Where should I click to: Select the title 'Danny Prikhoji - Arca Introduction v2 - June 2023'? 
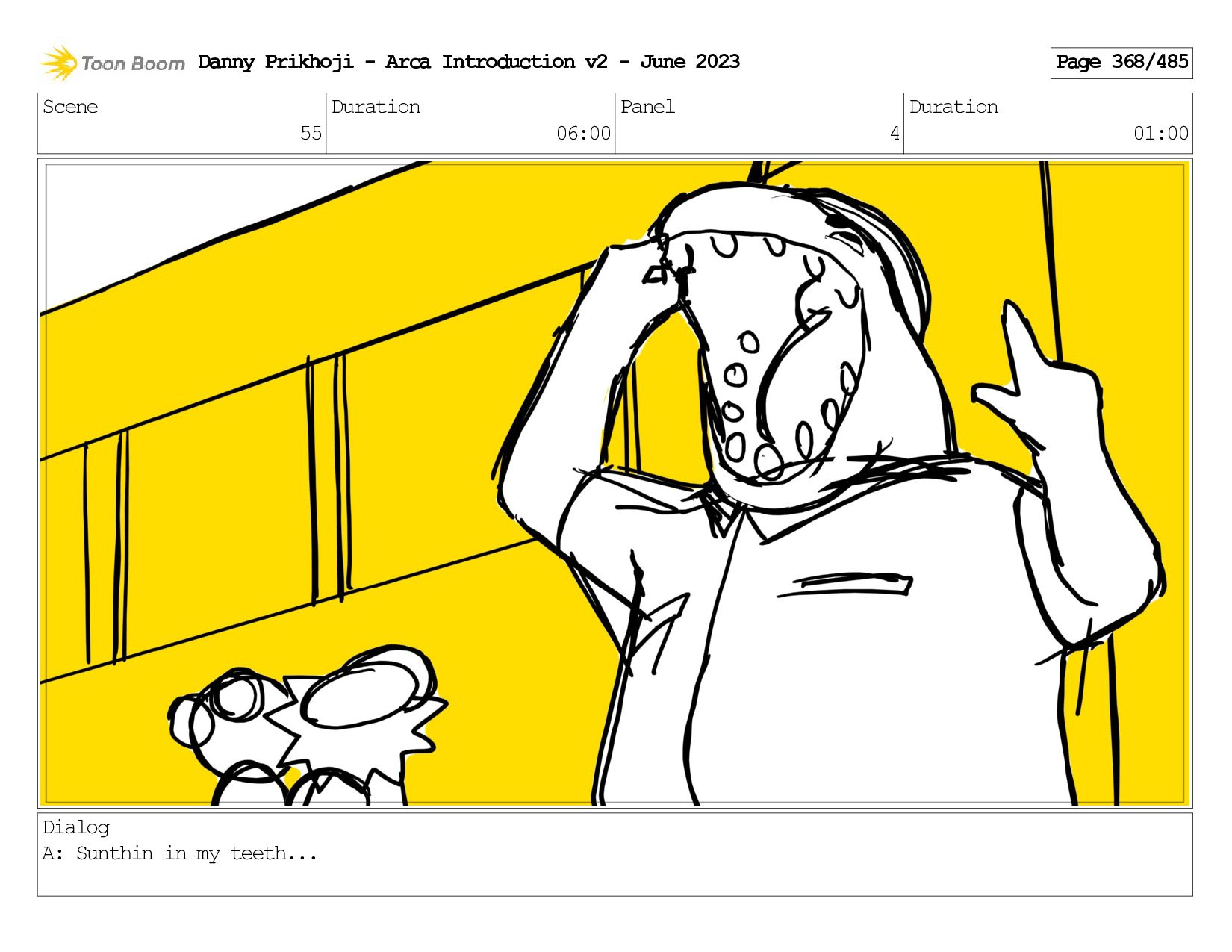469,62
